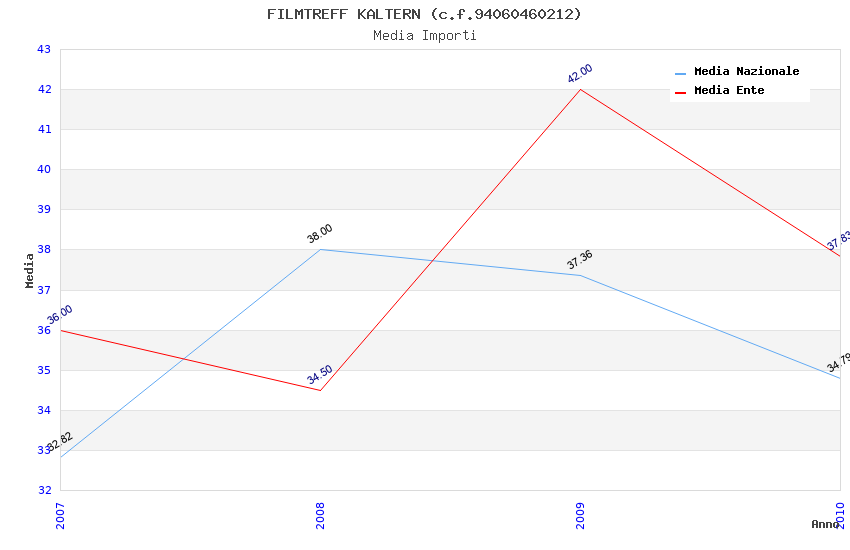
Task: Click the 34.79 data label
Action: [x=838, y=362]
